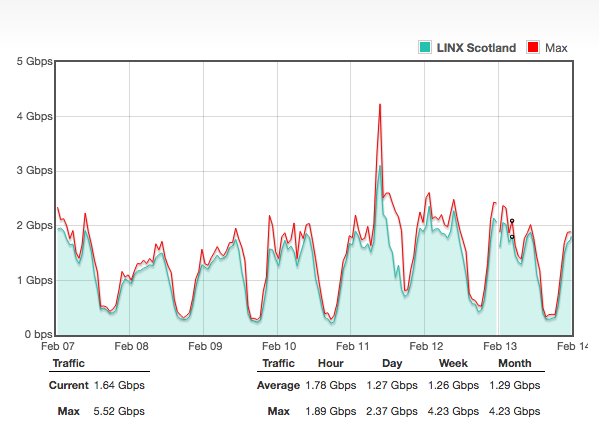Click the Feb 10 date label
The width and height of the screenshot is (599, 435).
point(279,346)
